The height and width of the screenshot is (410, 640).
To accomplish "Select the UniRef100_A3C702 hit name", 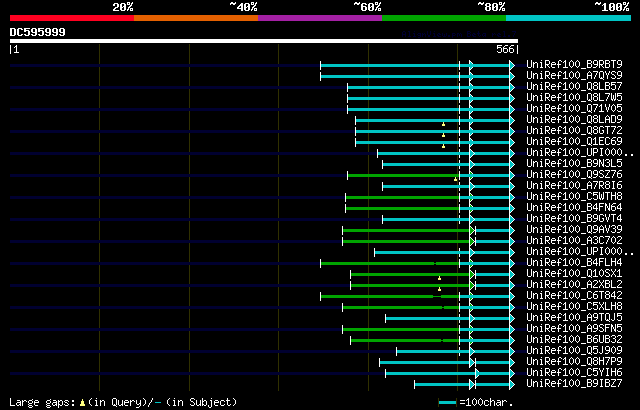I will pos(574,240).
